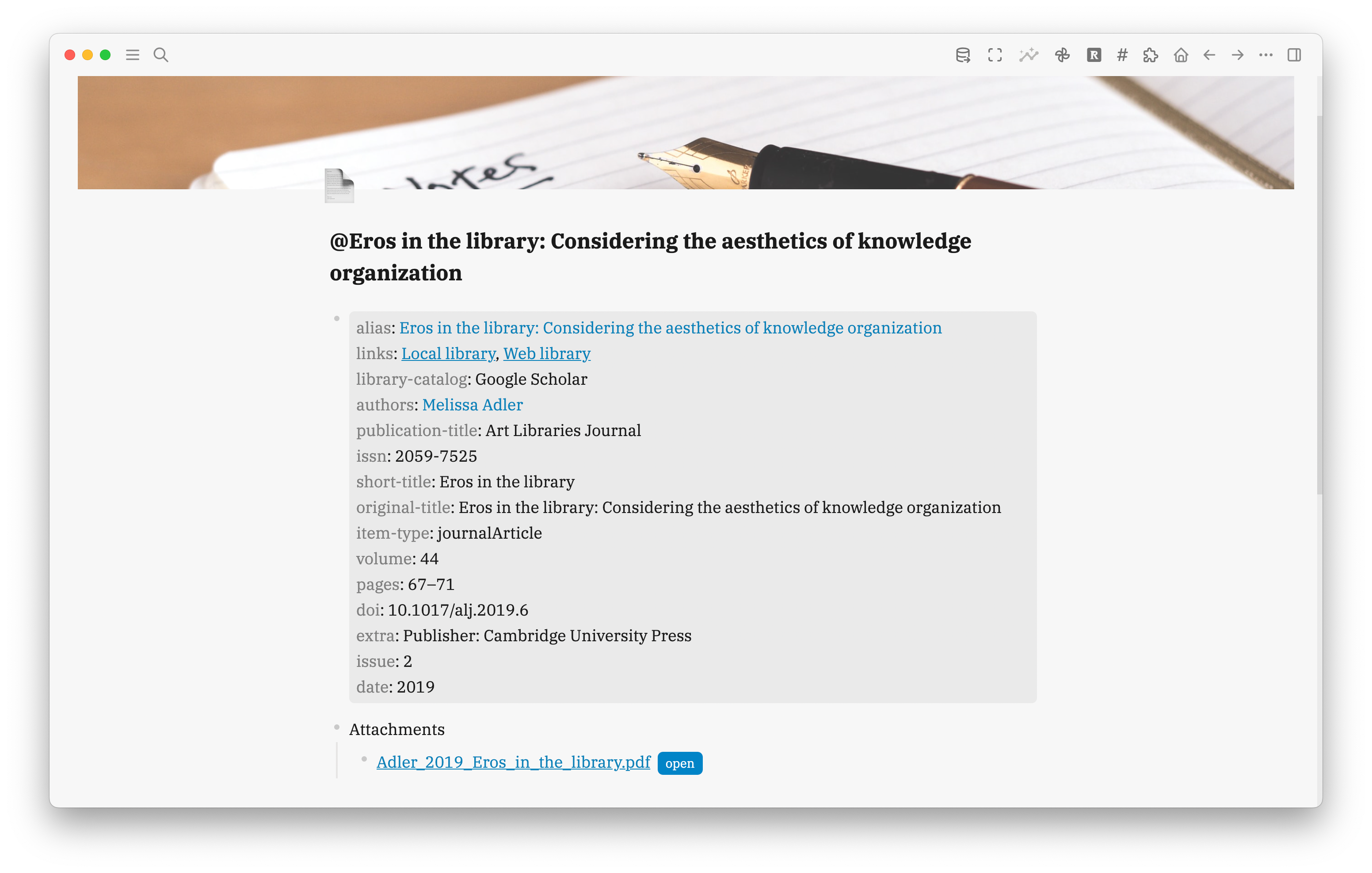Click the blue open button
1372x873 pixels.
(x=680, y=763)
